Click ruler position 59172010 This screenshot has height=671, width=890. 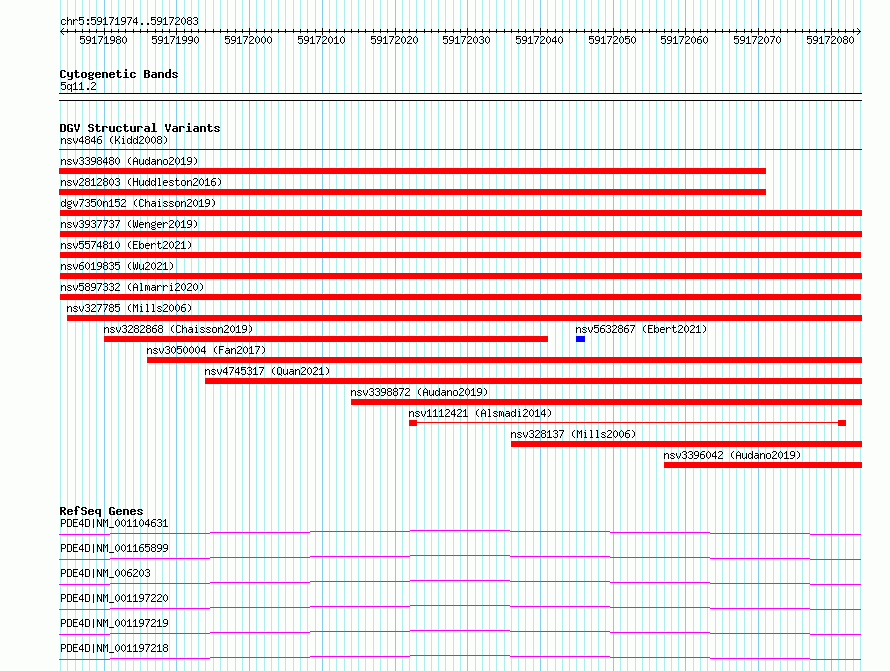coord(321,40)
